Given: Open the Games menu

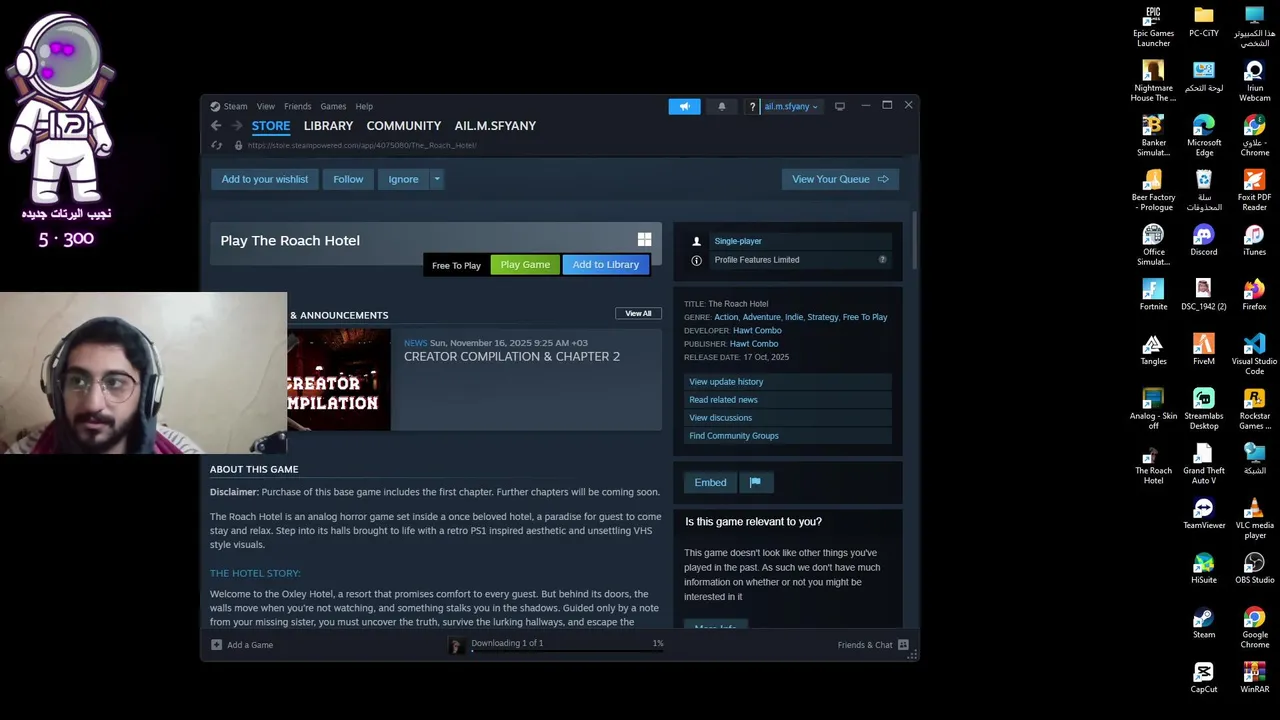Looking at the screenshot, I should 333,106.
